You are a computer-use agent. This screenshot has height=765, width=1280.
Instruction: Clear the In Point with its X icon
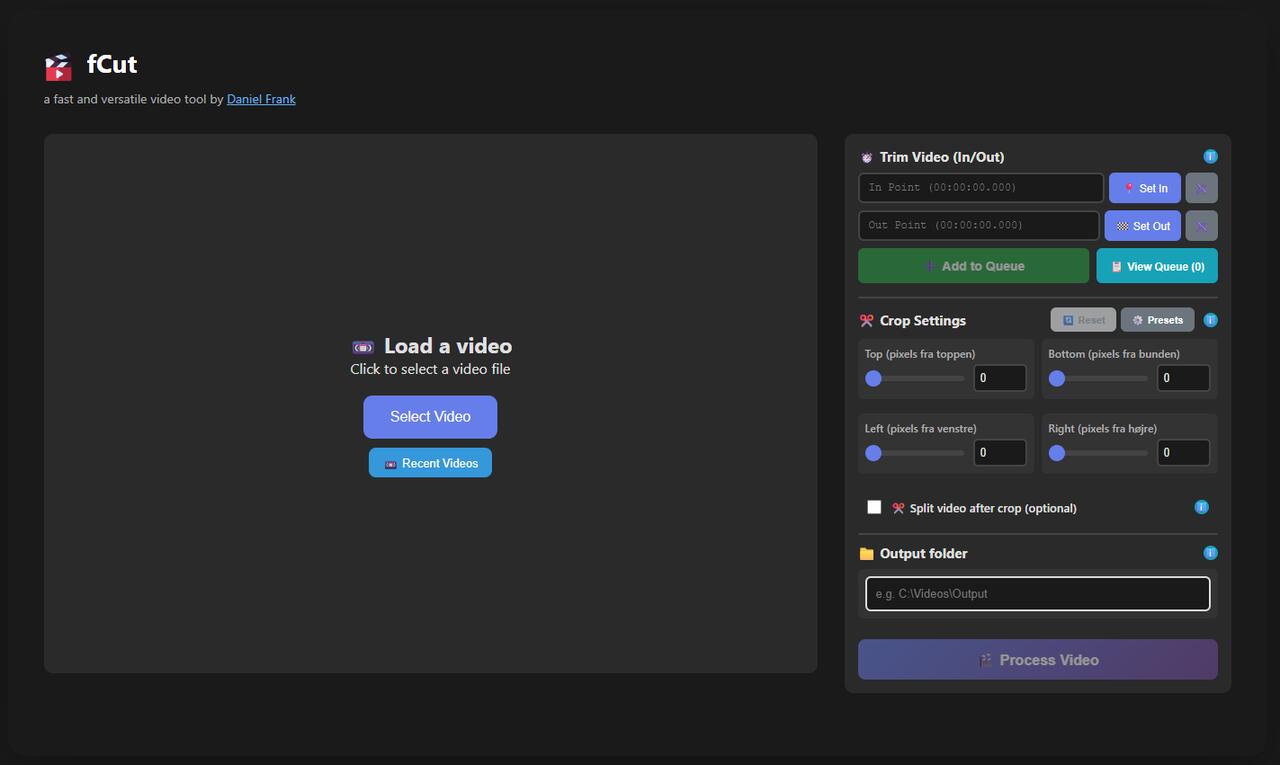click(x=1201, y=188)
